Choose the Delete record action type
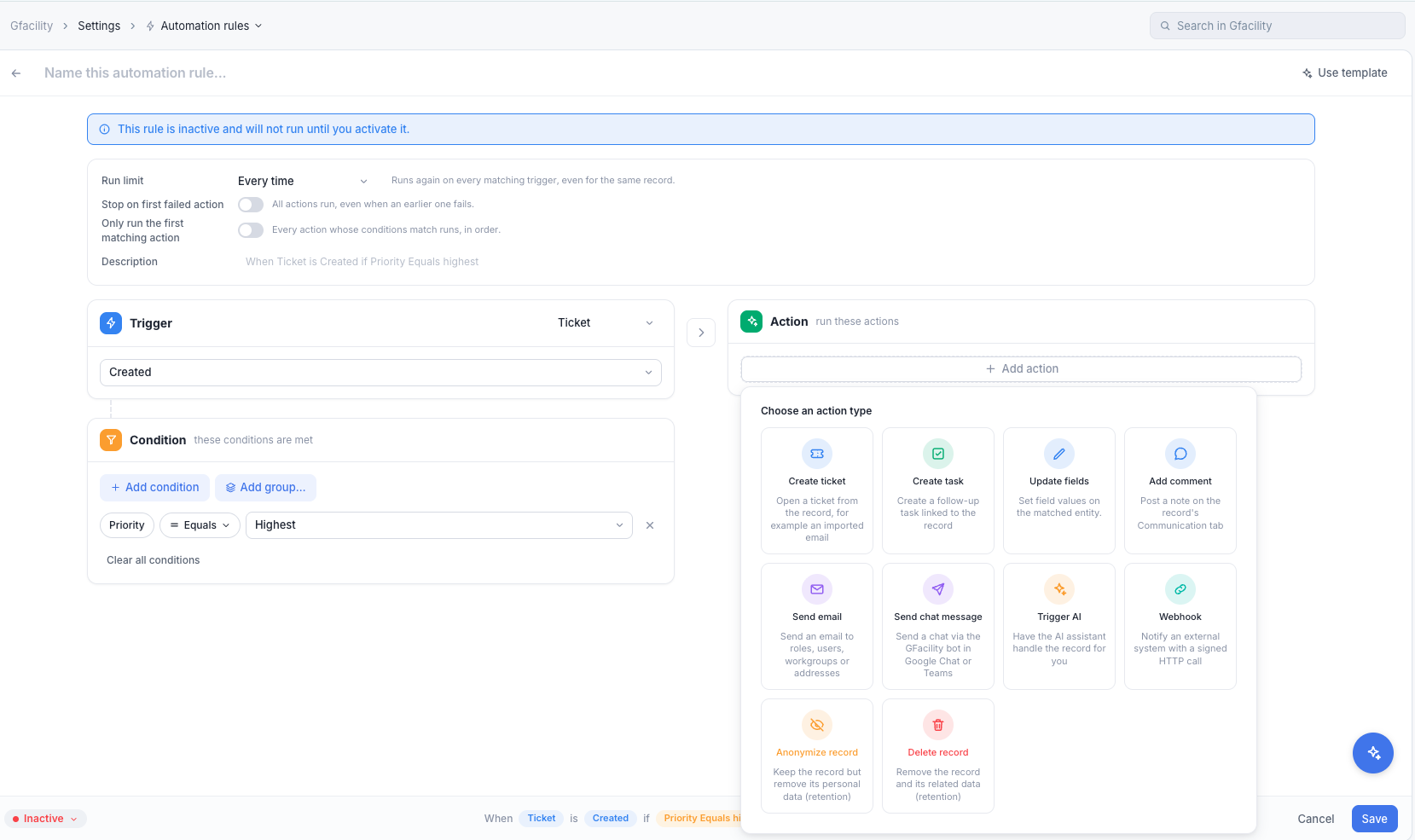The image size is (1415, 840). pyautogui.click(x=938, y=756)
